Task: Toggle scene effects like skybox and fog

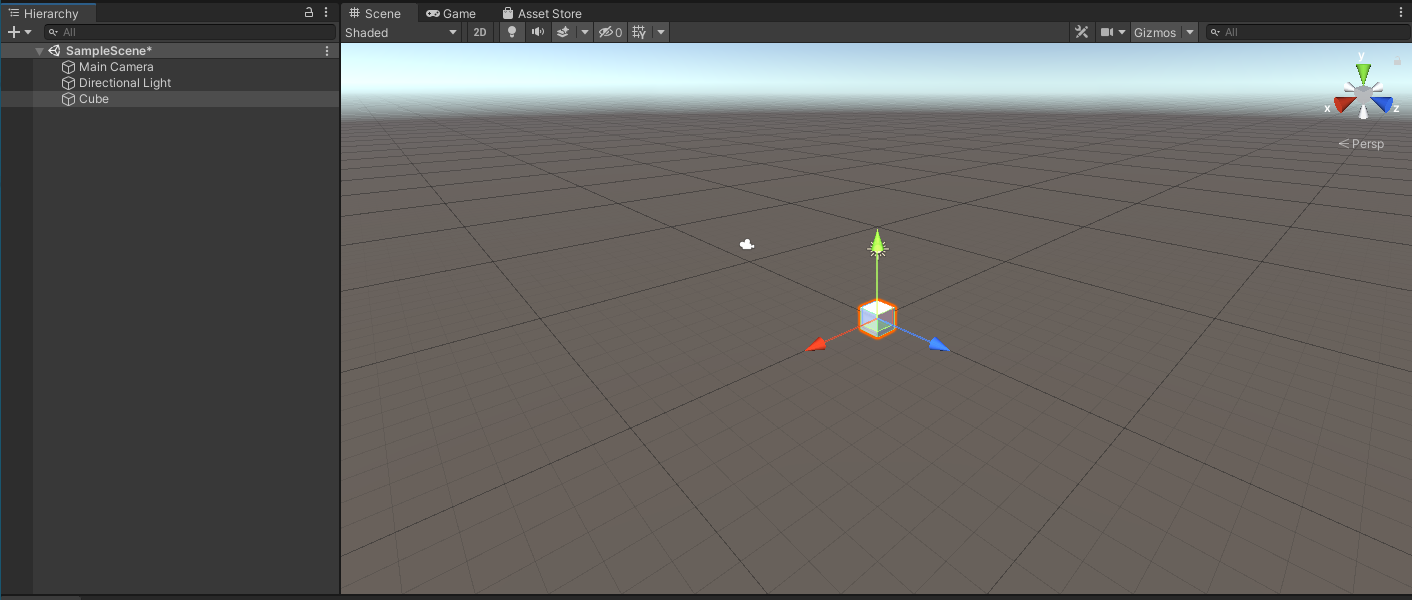Action: click(x=563, y=32)
